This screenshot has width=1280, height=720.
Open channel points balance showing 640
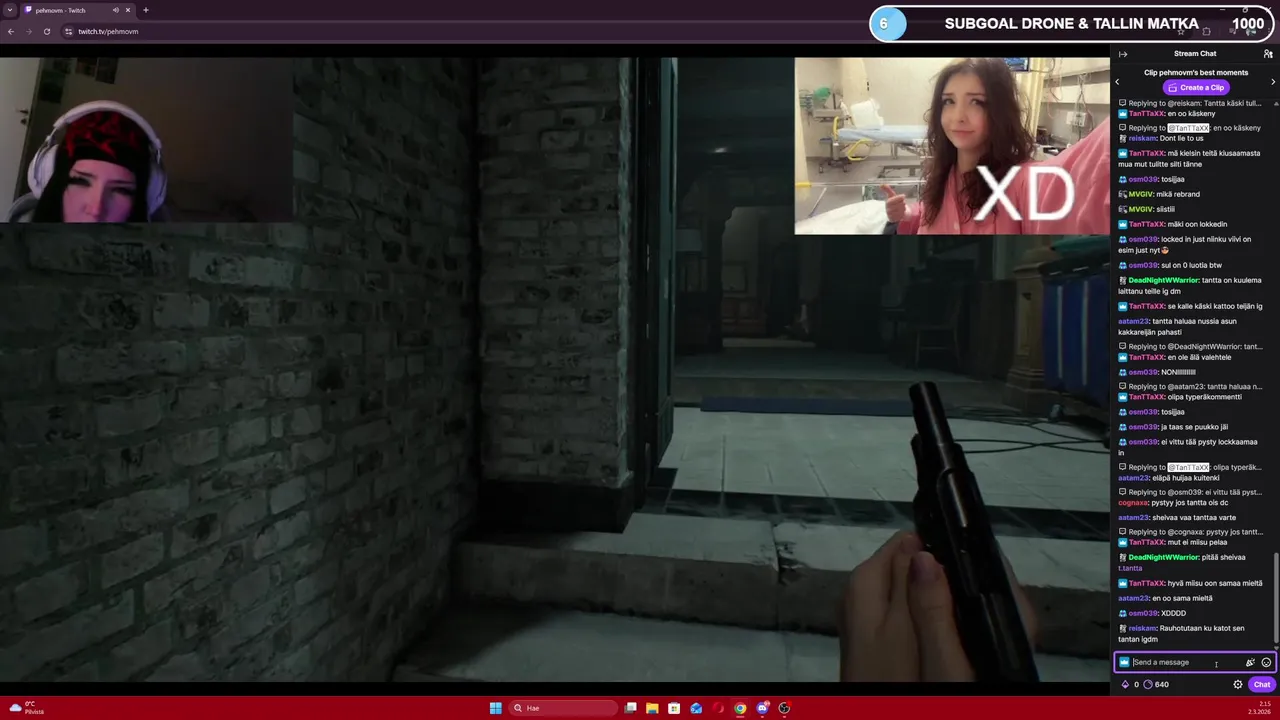1156,685
